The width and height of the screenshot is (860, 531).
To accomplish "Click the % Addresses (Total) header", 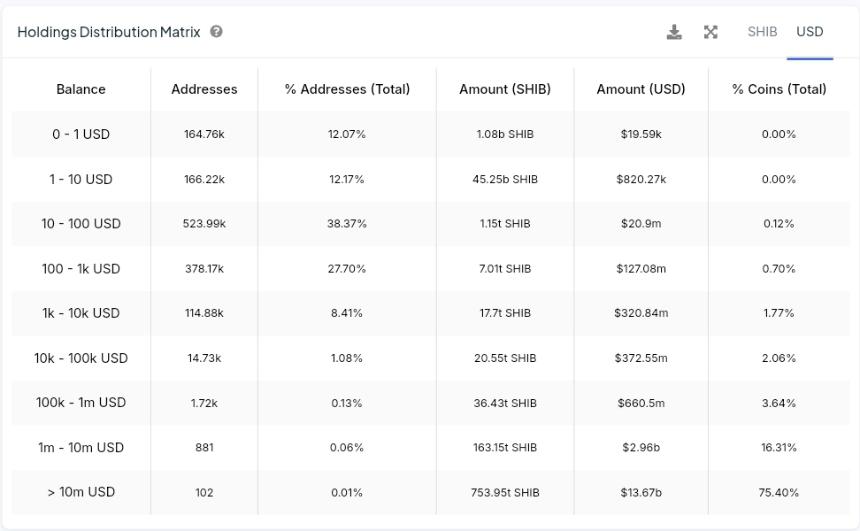I will pyautogui.click(x=347, y=89).
